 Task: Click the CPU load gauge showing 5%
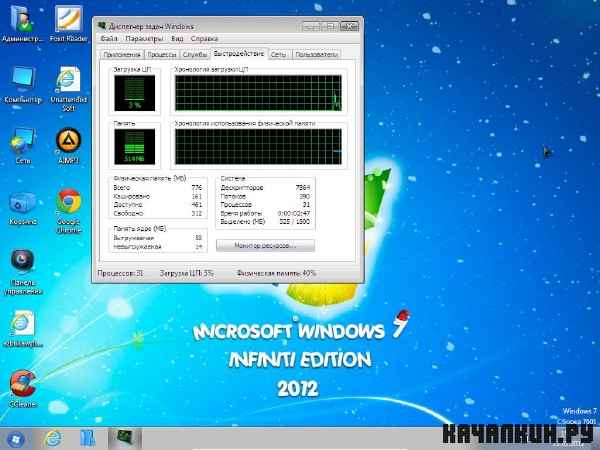click(x=135, y=93)
